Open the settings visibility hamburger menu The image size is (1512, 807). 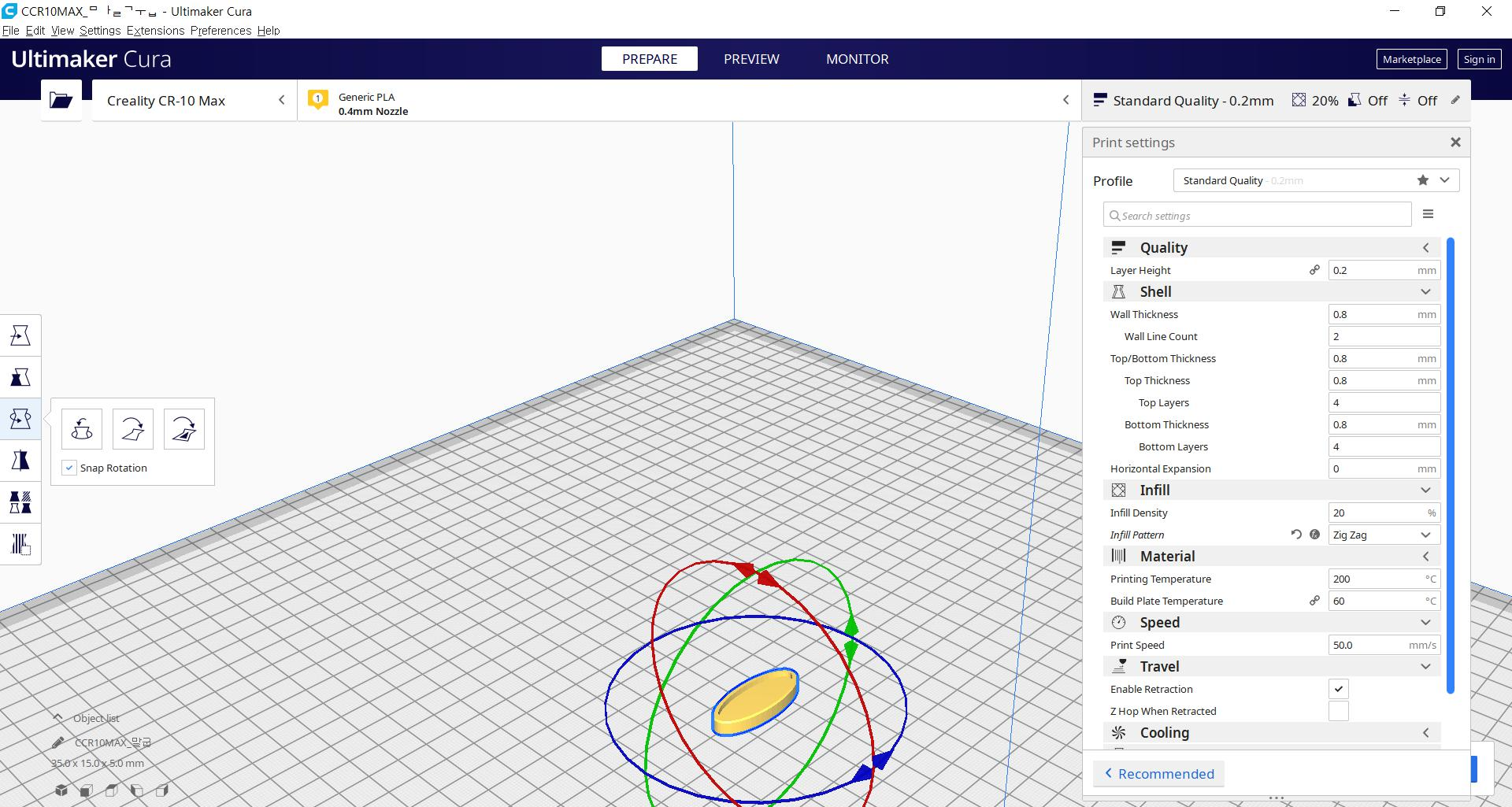click(x=1429, y=214)
